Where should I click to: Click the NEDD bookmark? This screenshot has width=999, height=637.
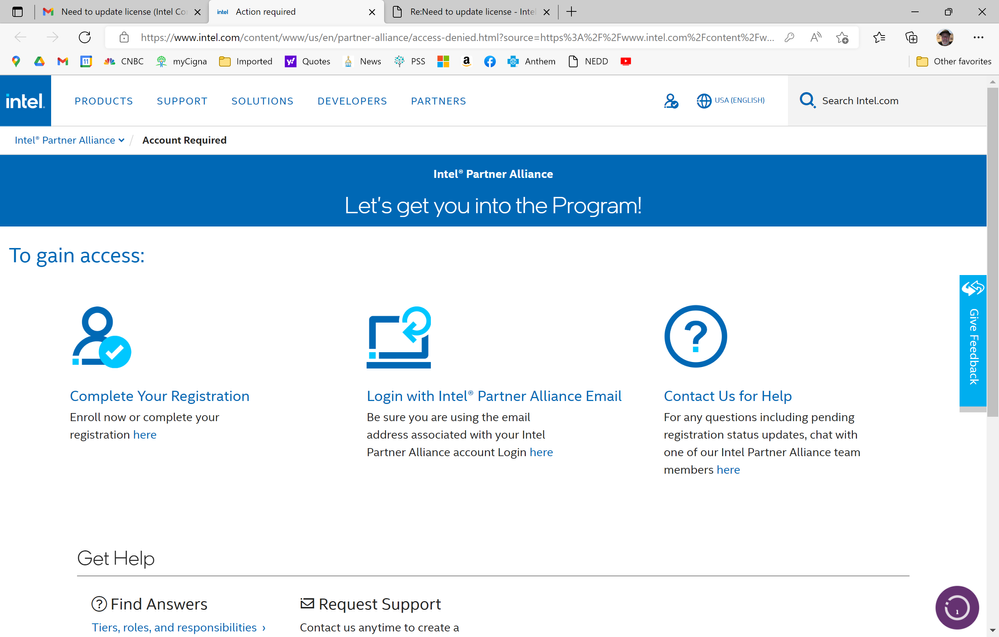click(587, 61)
